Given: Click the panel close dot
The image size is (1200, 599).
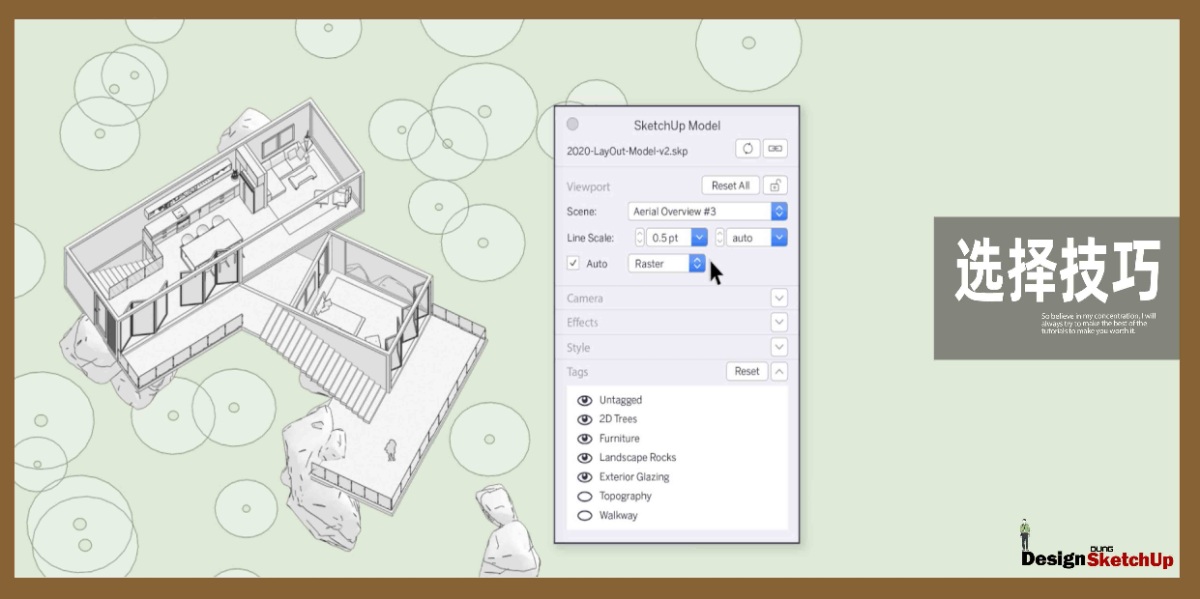Looking at the screenshot, I should pos(572,125).
